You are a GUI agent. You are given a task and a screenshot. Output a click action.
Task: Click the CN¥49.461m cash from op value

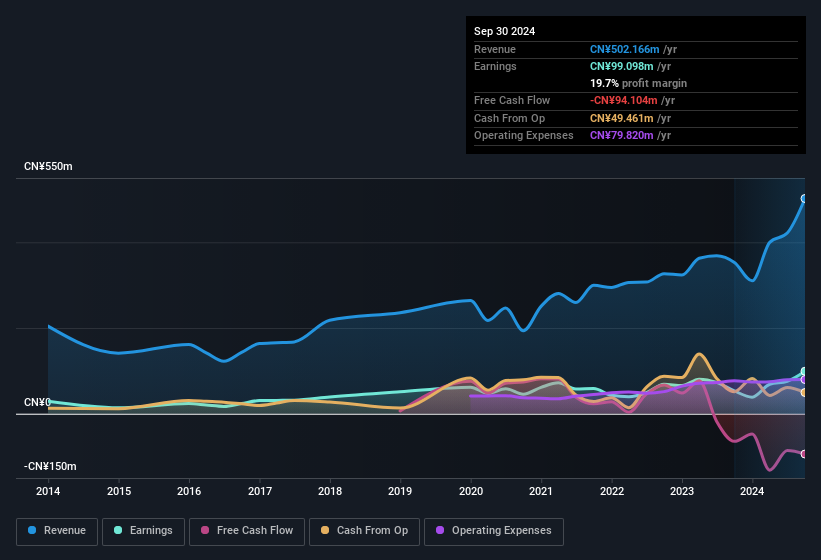coord(622,118)
